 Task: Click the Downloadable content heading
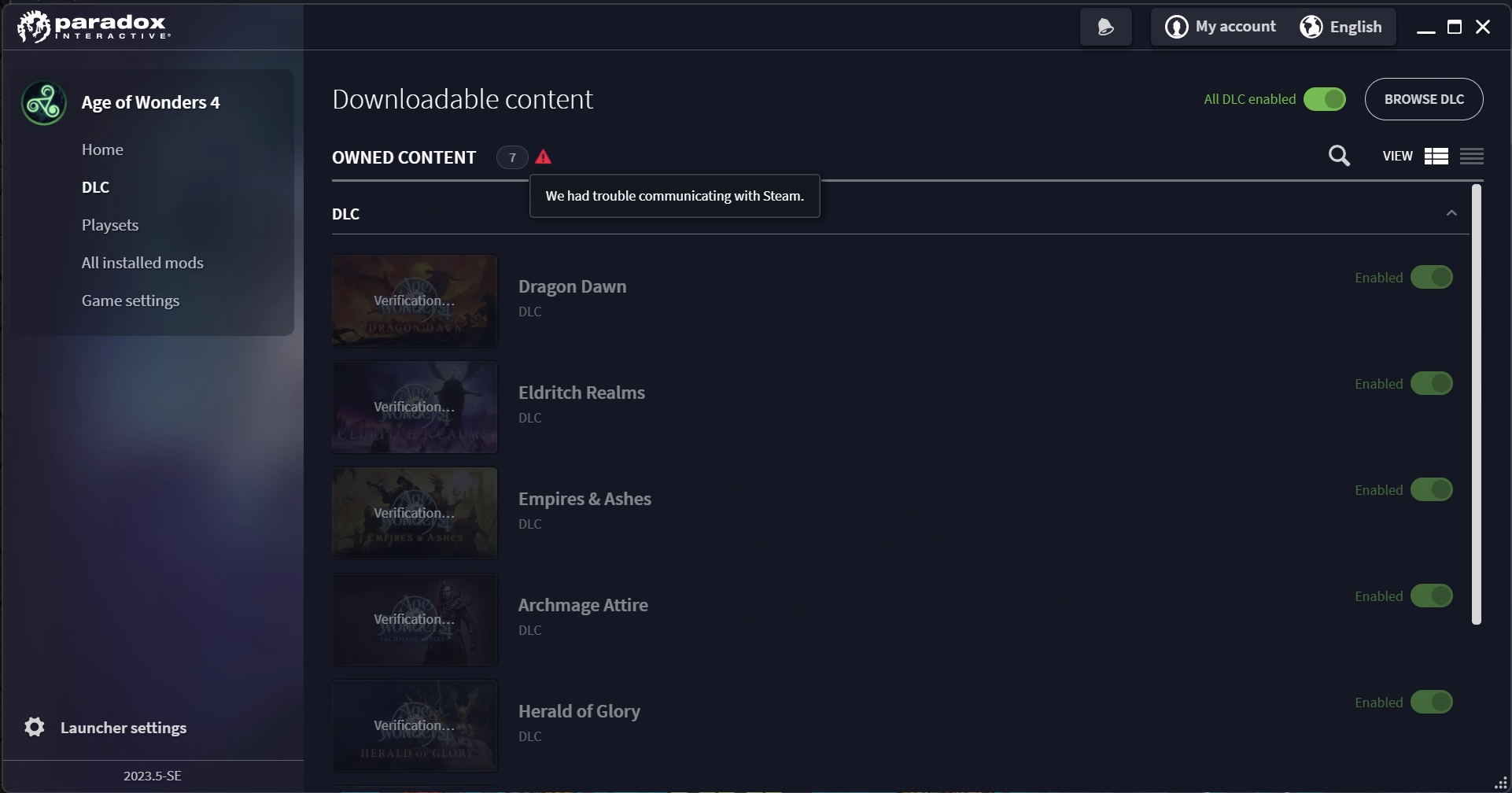coord(463,99)
